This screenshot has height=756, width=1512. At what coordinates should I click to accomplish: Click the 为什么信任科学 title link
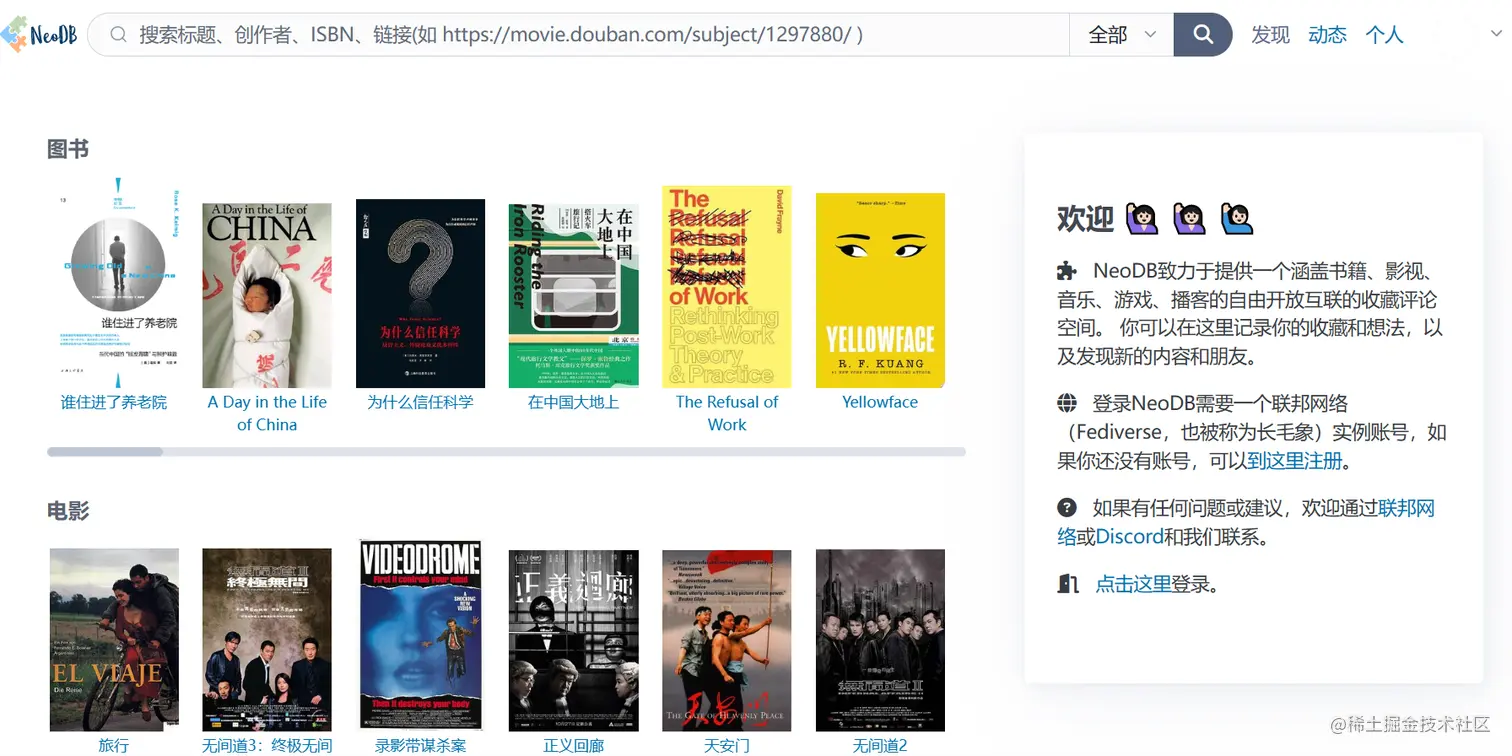pyautogui.click(x=420, y=402)
